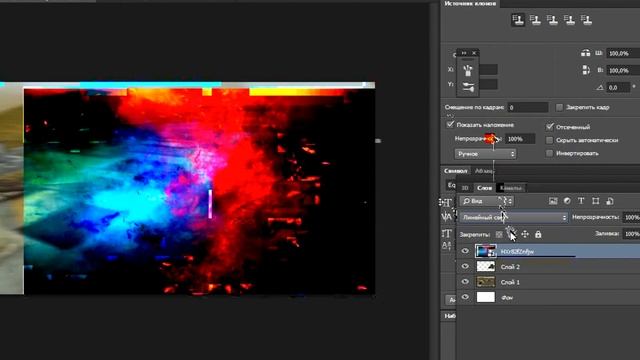Screen dimensions: 640x360
Task: Select the fifth clone source stamp
Action: click(587, 20)
